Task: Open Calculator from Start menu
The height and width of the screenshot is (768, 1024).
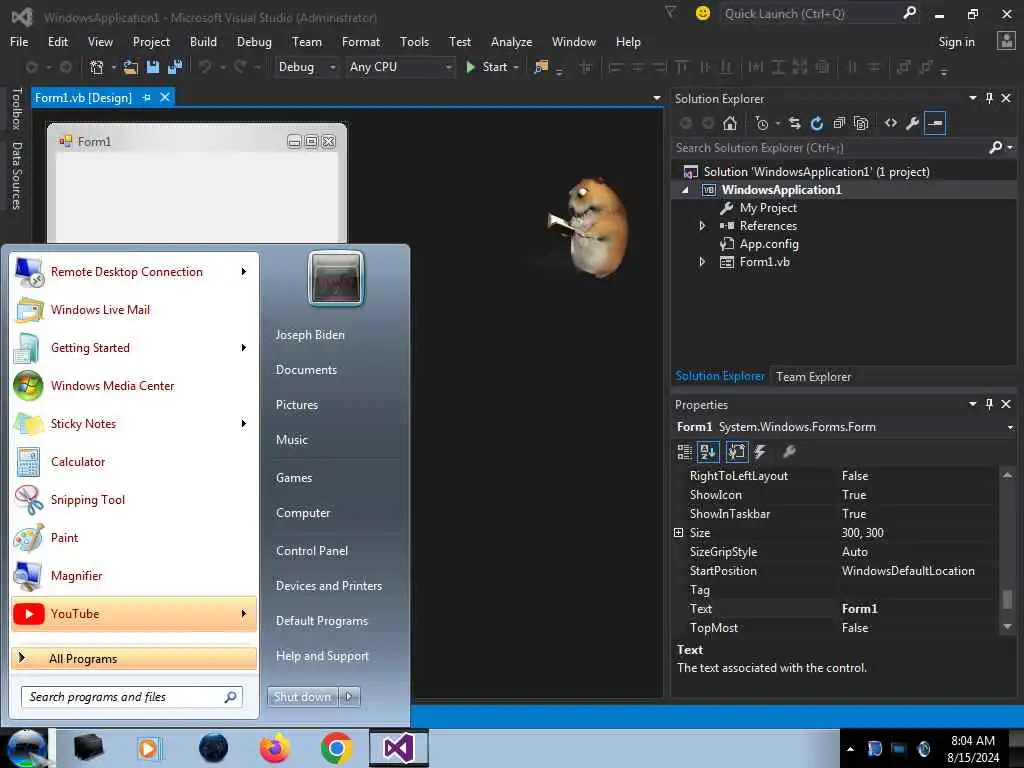Action: (134, 462)
